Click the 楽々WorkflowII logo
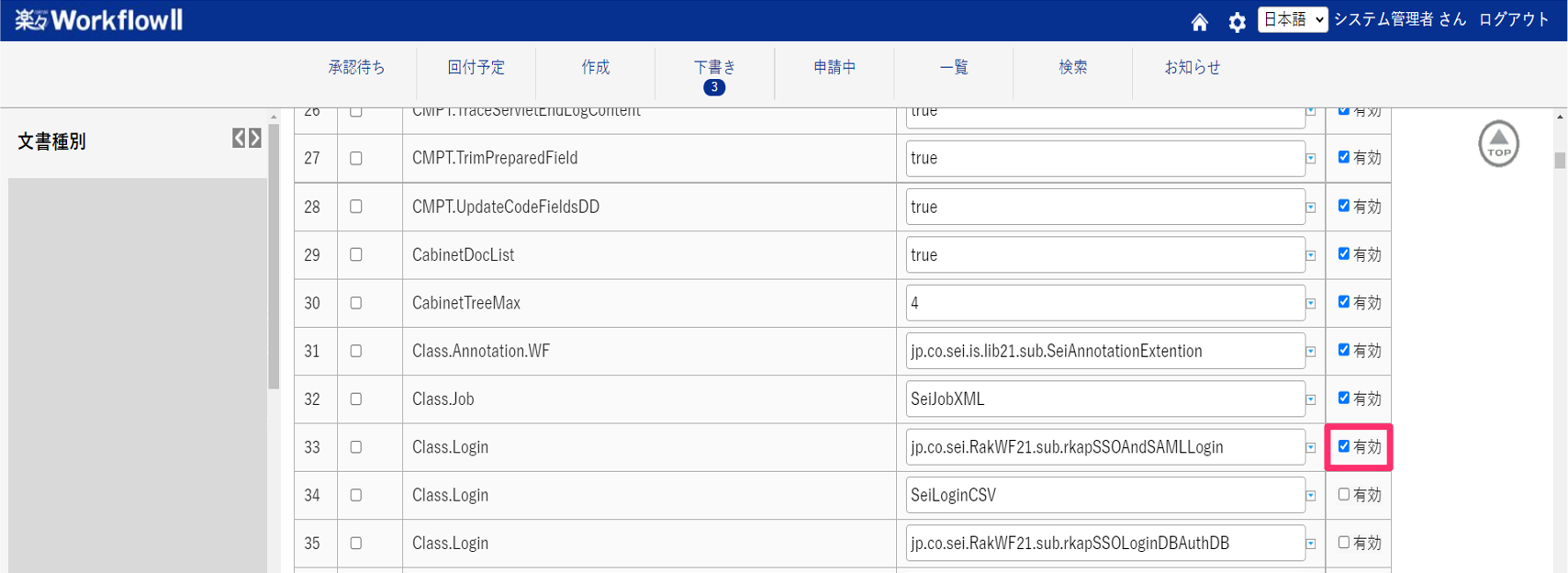This screenshot has height=573, width=1568. (98, 20)
